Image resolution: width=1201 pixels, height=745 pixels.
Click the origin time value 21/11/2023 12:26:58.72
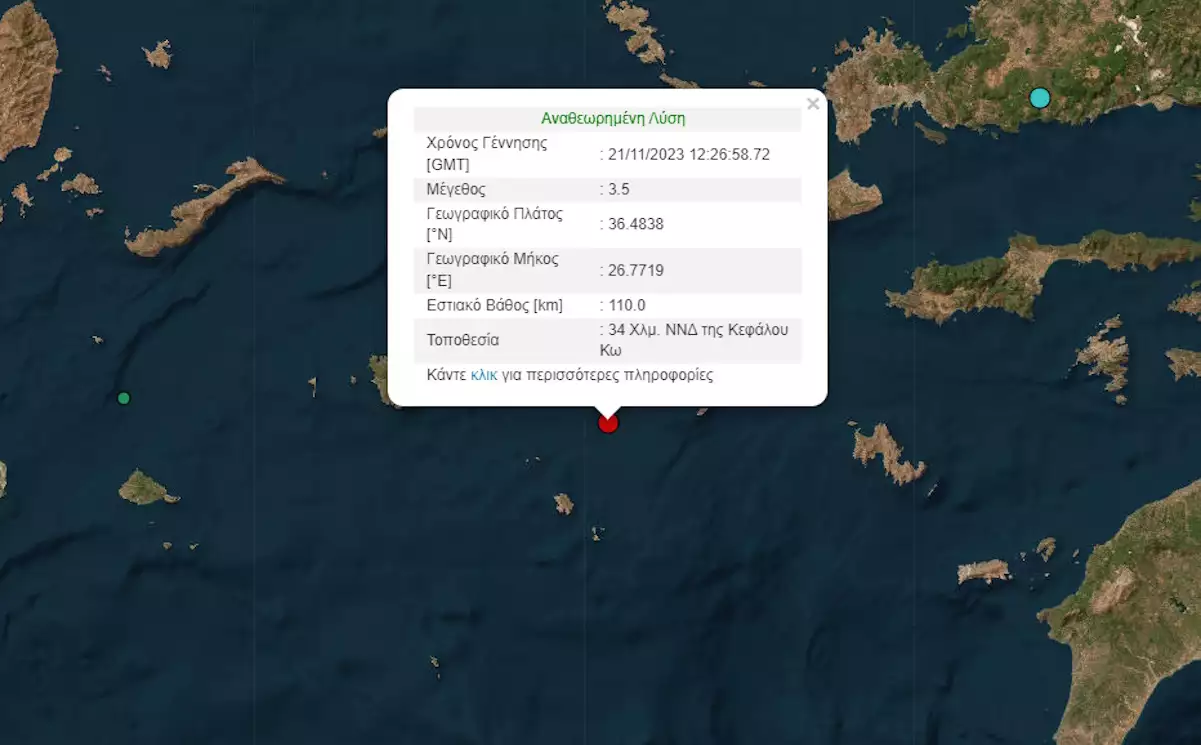[688, 154]
